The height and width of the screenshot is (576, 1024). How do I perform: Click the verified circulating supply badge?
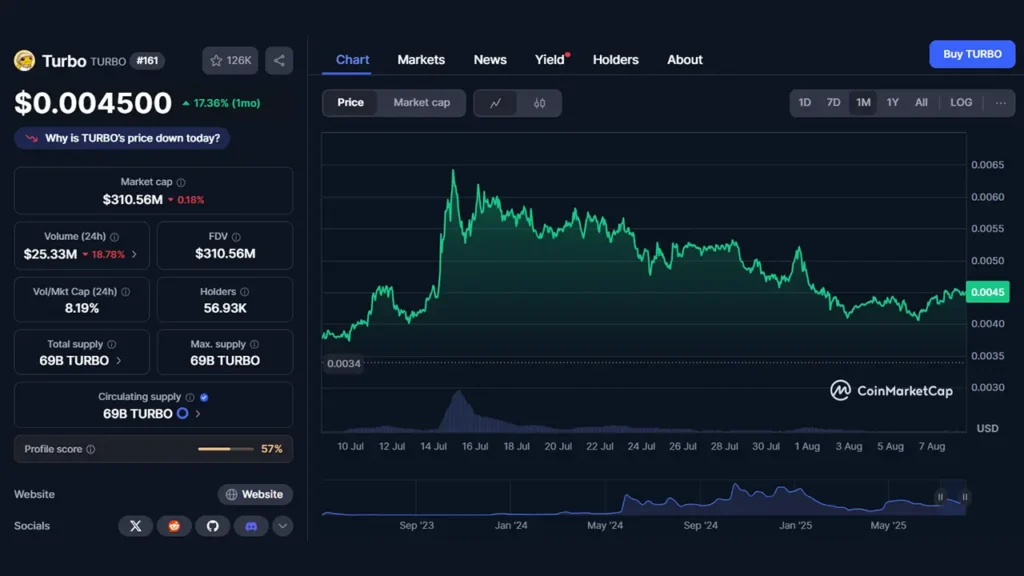pos(204,397)
